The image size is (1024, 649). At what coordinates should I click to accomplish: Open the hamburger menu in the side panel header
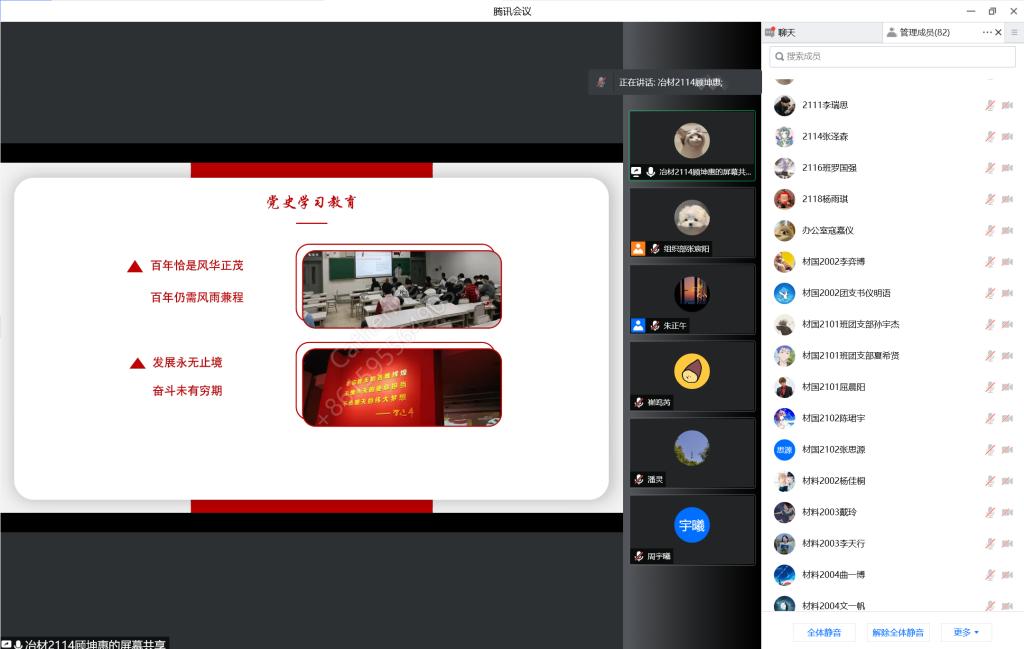coord(1014,33)
